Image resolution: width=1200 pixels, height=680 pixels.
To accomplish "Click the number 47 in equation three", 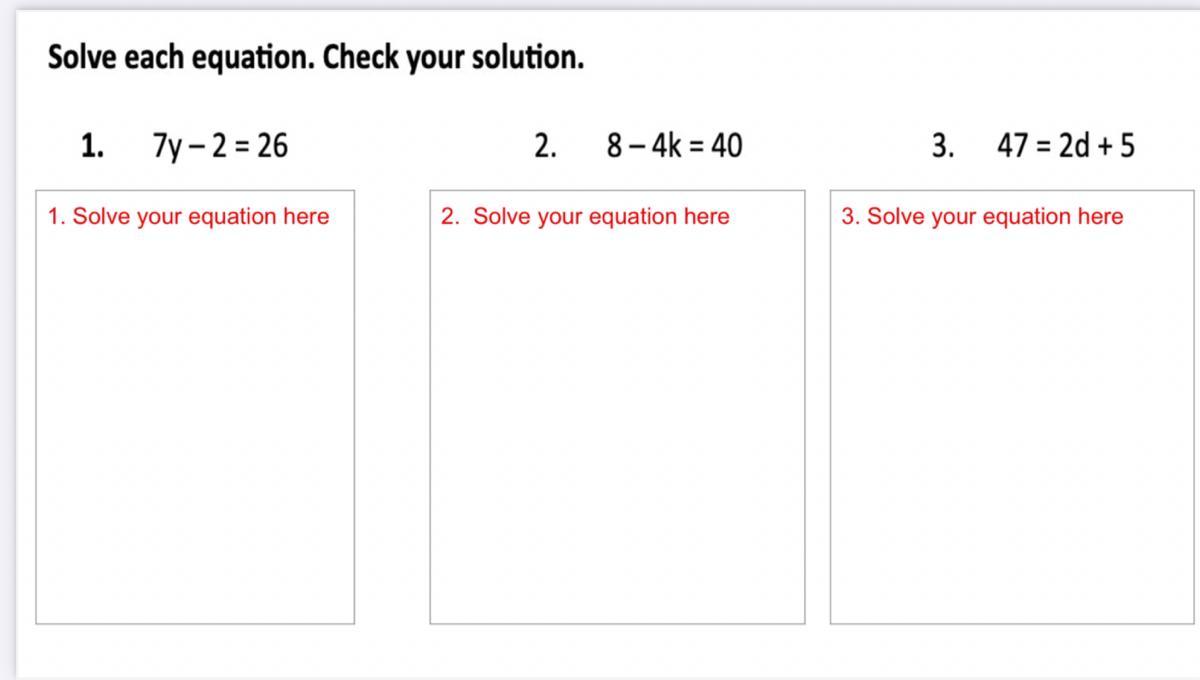I will (1014, 146).
